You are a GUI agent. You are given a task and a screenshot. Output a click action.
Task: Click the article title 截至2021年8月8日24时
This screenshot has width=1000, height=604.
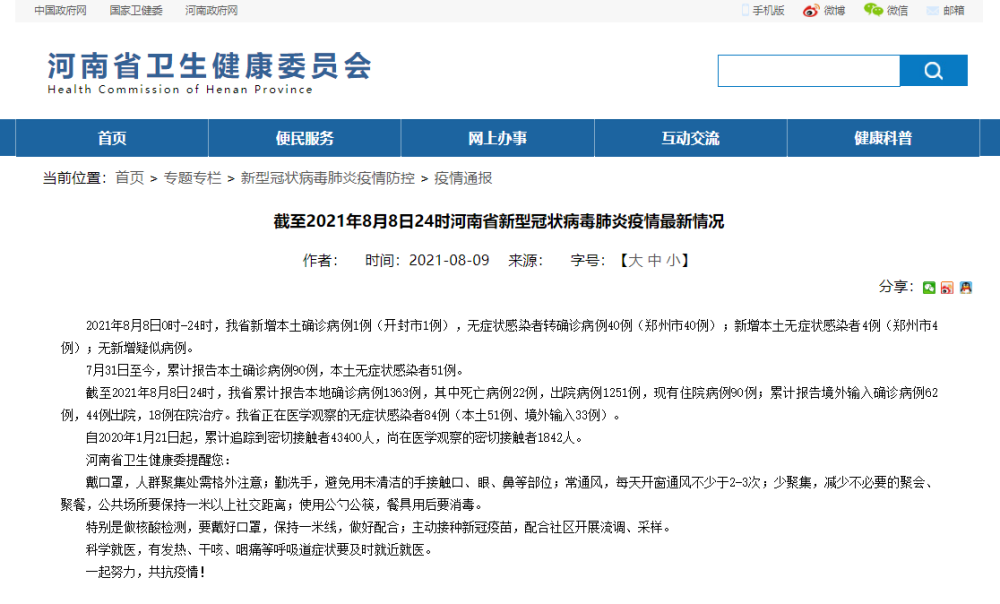coord(499,221)
